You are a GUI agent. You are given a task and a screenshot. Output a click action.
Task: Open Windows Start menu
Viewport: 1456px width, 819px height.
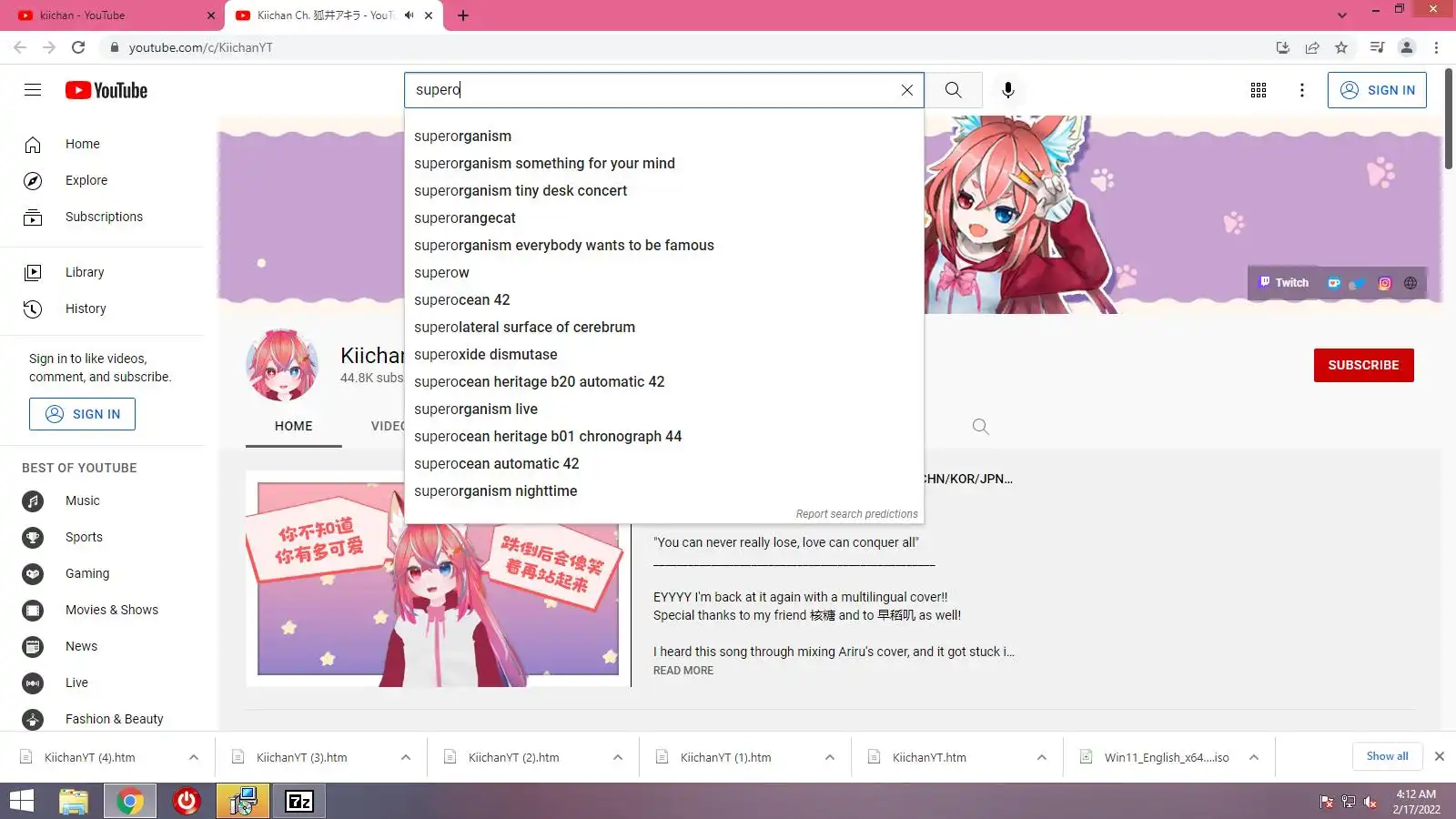[22, 801]
